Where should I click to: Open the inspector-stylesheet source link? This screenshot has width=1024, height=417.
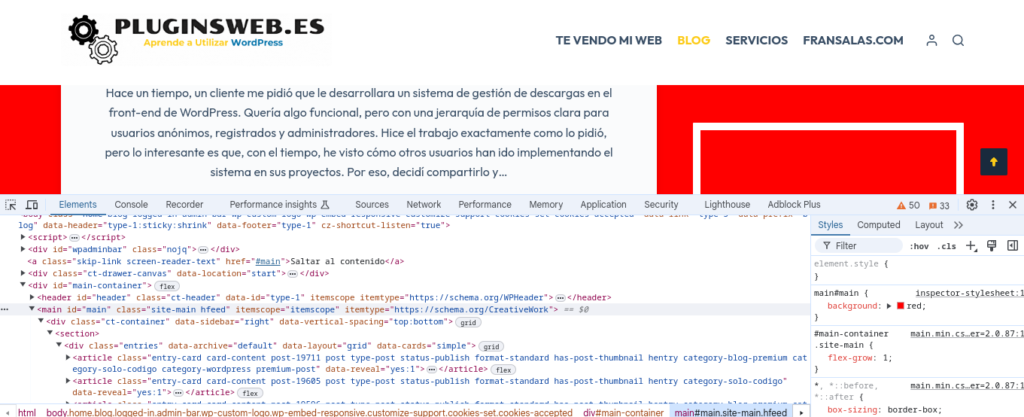969,294
